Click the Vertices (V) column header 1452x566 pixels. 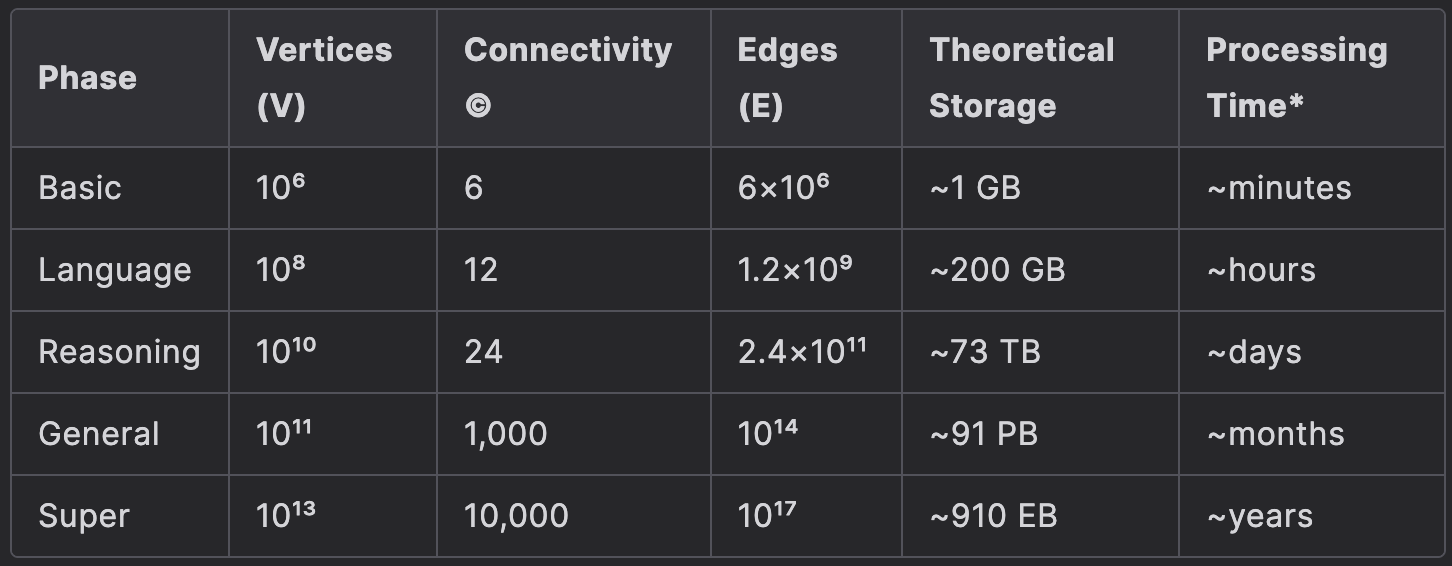(x=324, y=78)
